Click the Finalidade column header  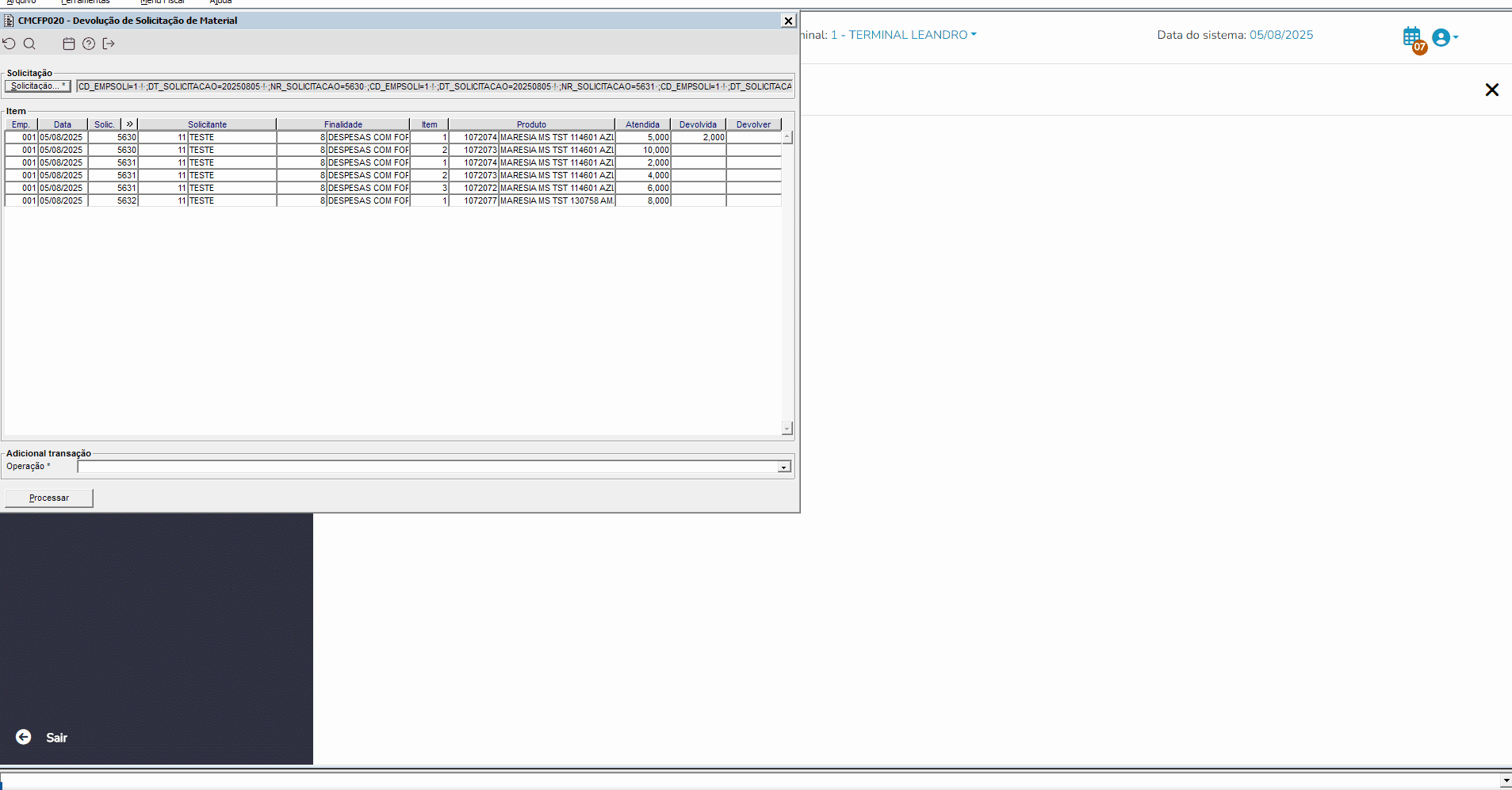[x=343, y=124]
